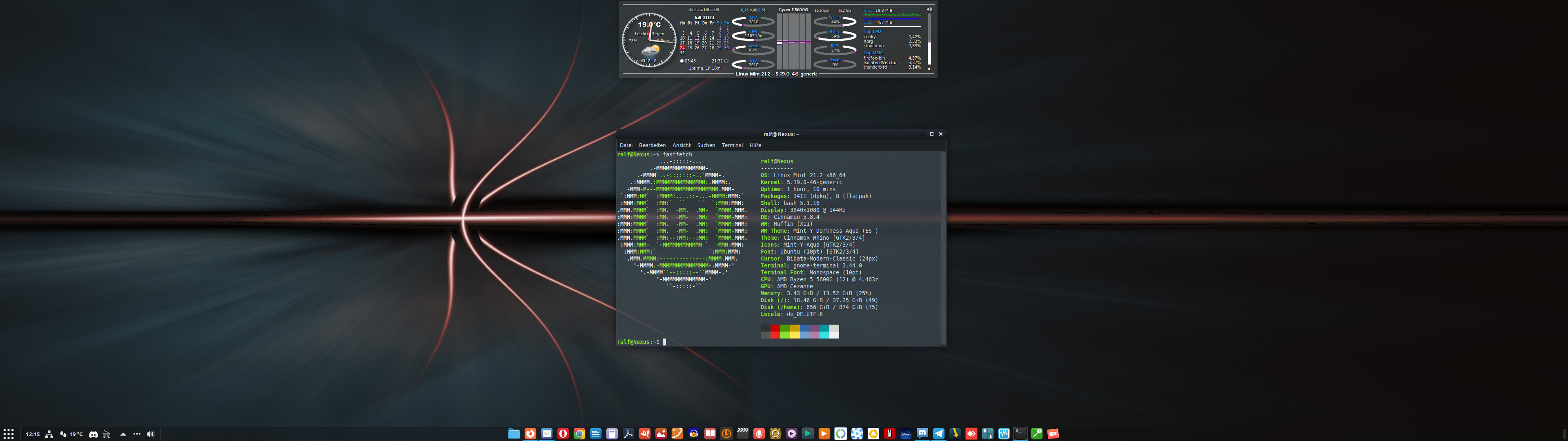Image resolution: width=1568 pixels, height=441 pixels.
Task: Launch Firefox from the dock
Action: (530, 434)
